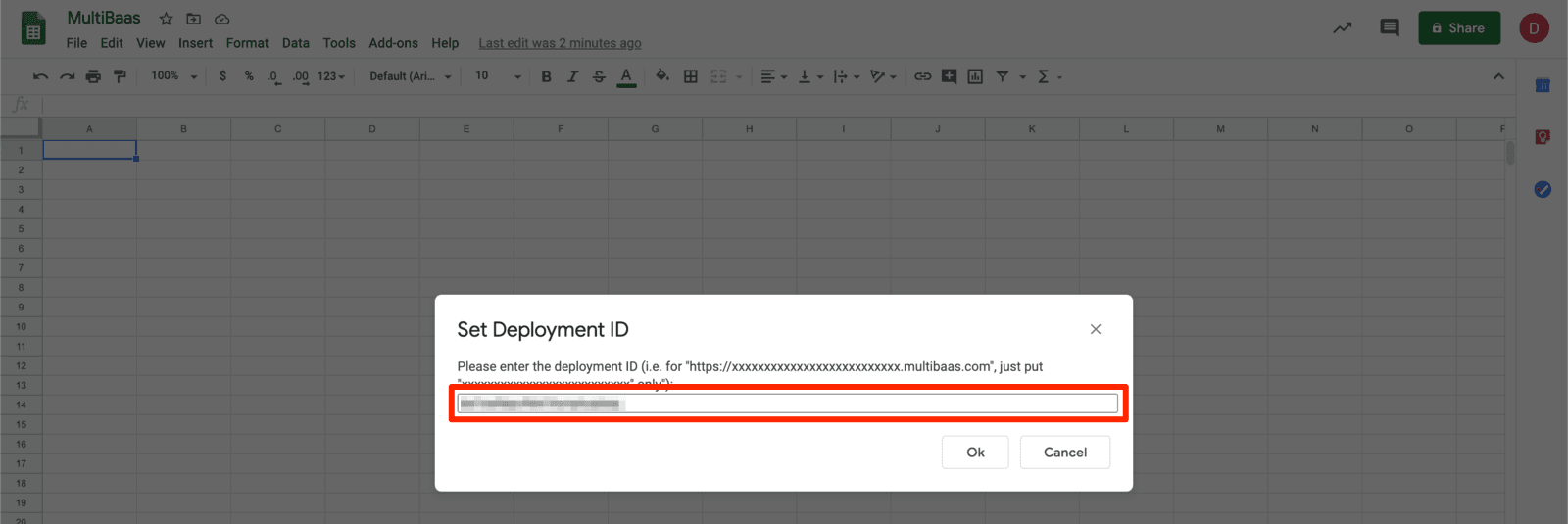Apply currency format with dollar icon
This screenshot has height=524, width=1568.
[223, 76]
